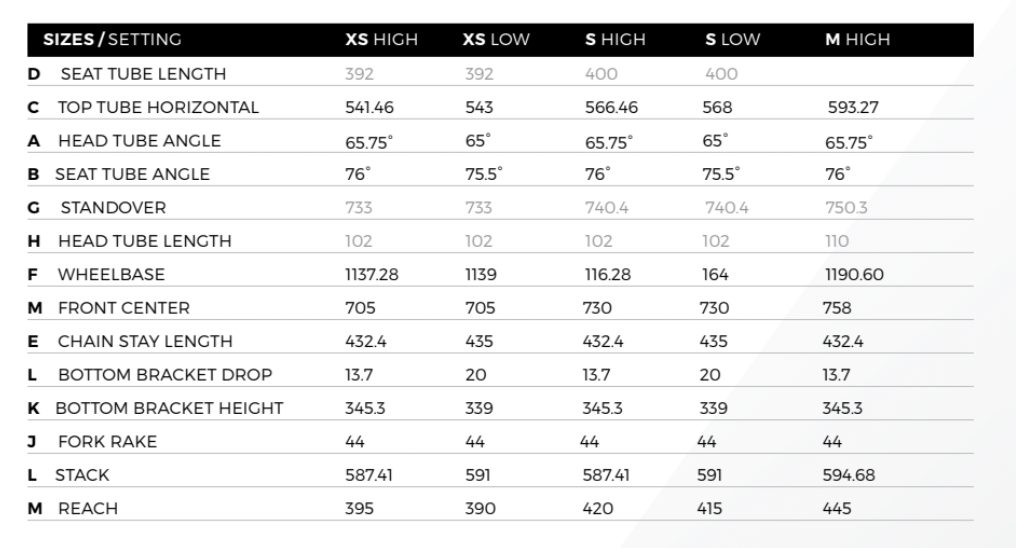Click the XS HIGH column header

pyautogui.click(x=381, y=40)
